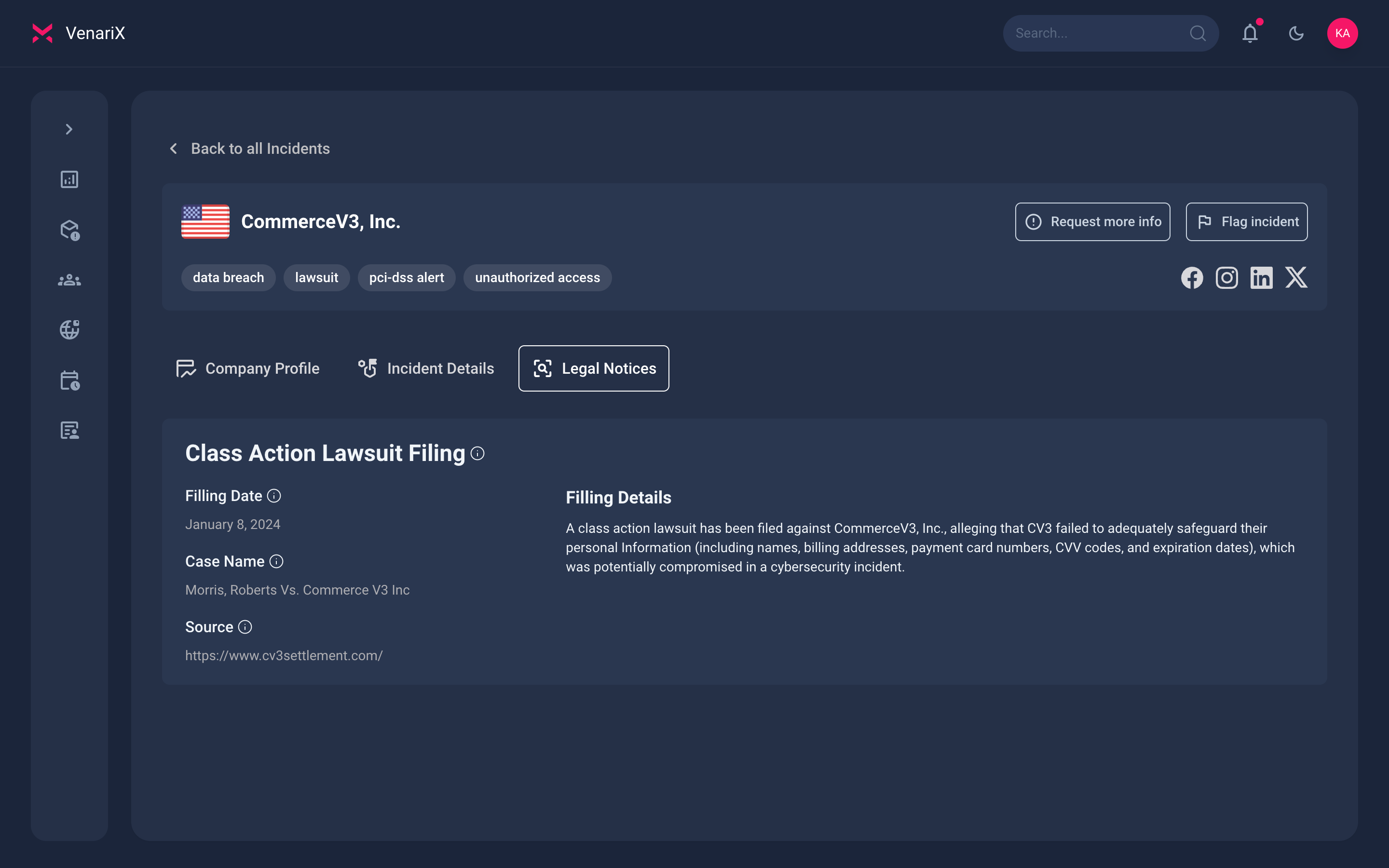Select the data breach tag
This screenshot has width=1389, height=868.
point(229,278)
